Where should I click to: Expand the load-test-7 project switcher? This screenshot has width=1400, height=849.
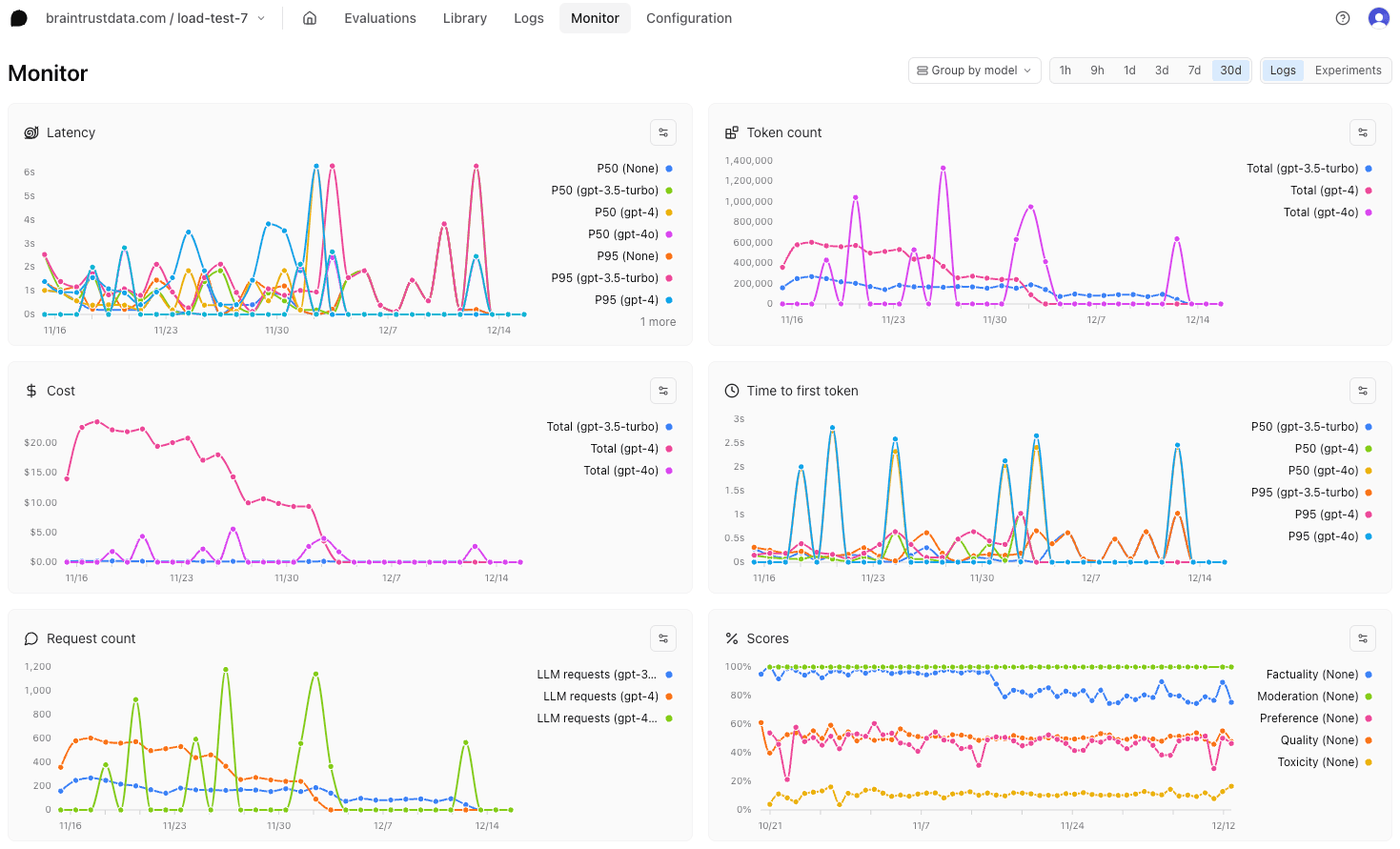point(261,17)
